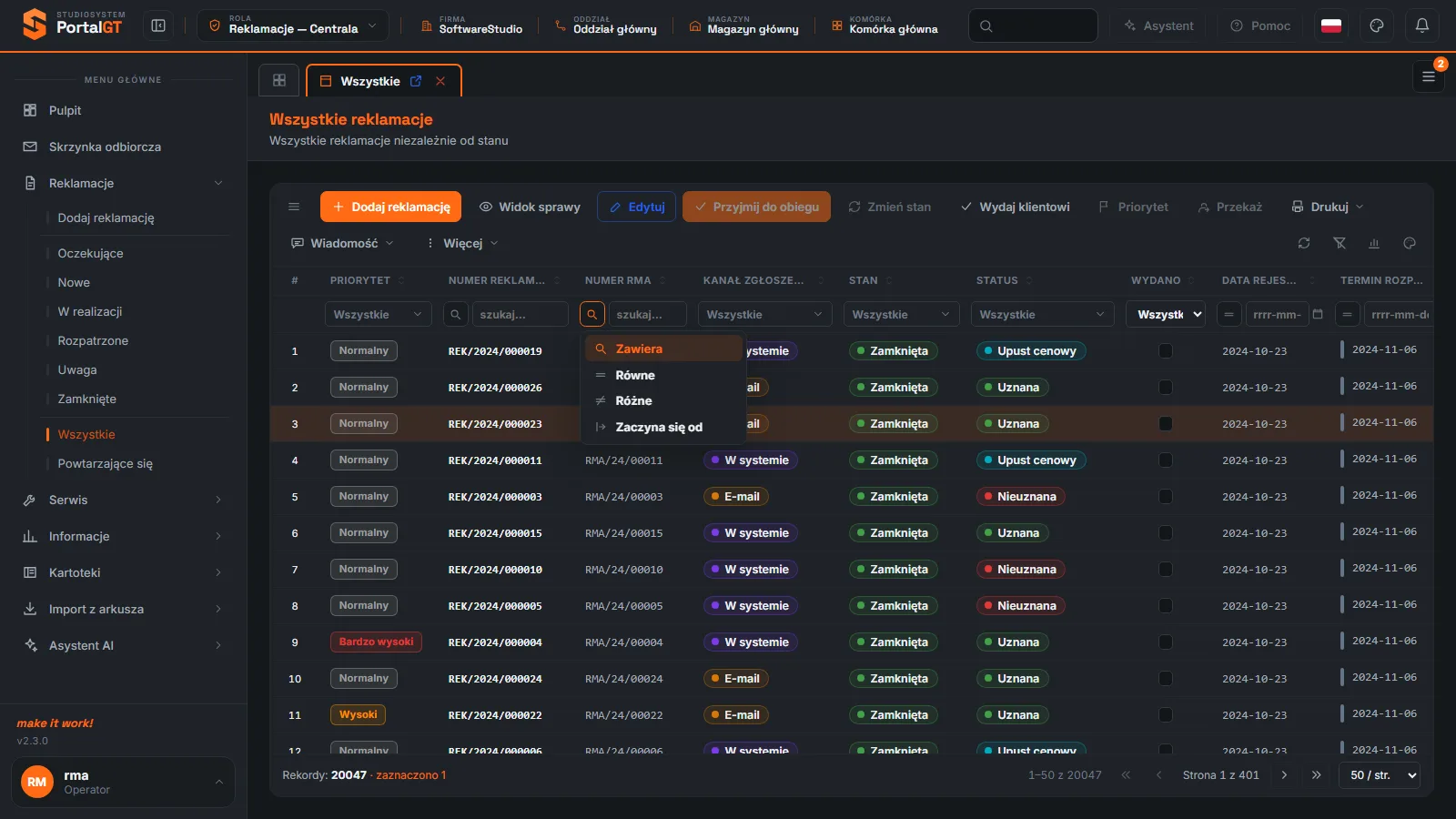Check Wydano box for REK/2024/000024
The height and width of the screenshot is (819, 1456).
coord(1166,679)
